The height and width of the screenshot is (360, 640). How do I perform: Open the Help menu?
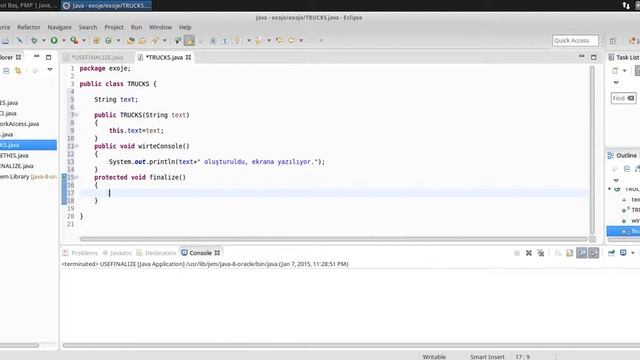point(185,27)
